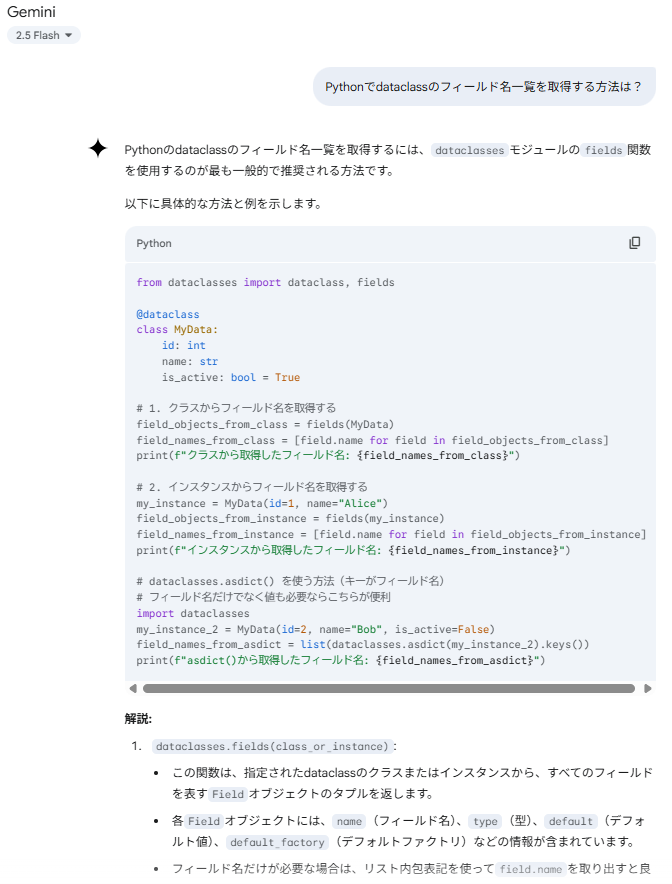Expand the chevron next to 2.5 Flash
The image size is (672, 884).
click(x=68, y=35)
